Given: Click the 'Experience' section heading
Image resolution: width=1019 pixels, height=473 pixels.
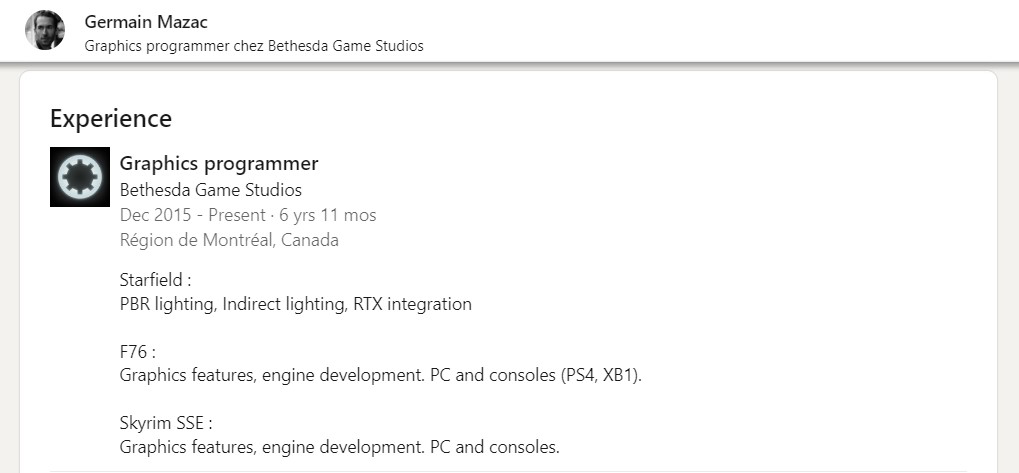Looking at the screenshot, I should coord(110,118).
